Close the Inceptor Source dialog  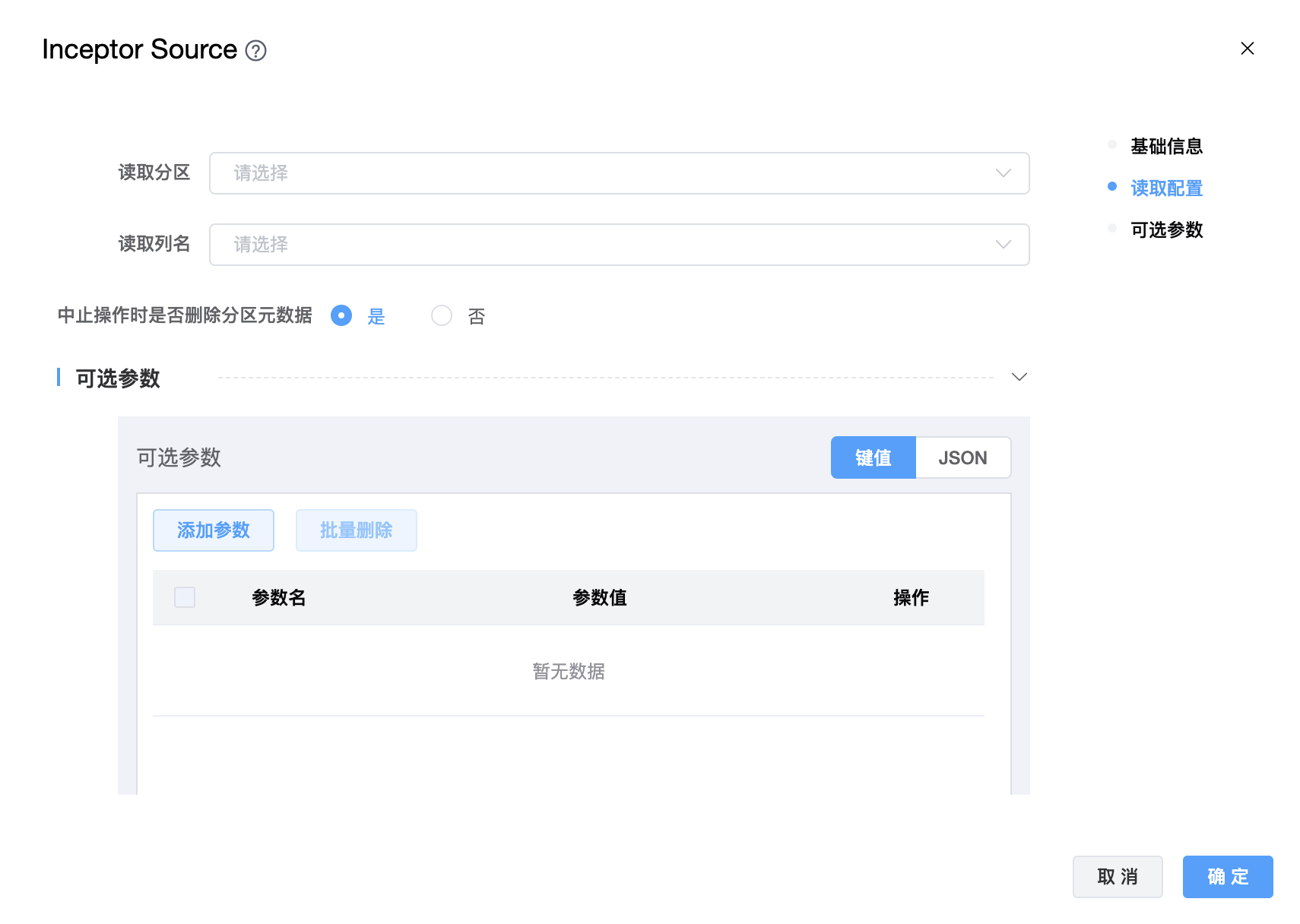click(1247, 49)
